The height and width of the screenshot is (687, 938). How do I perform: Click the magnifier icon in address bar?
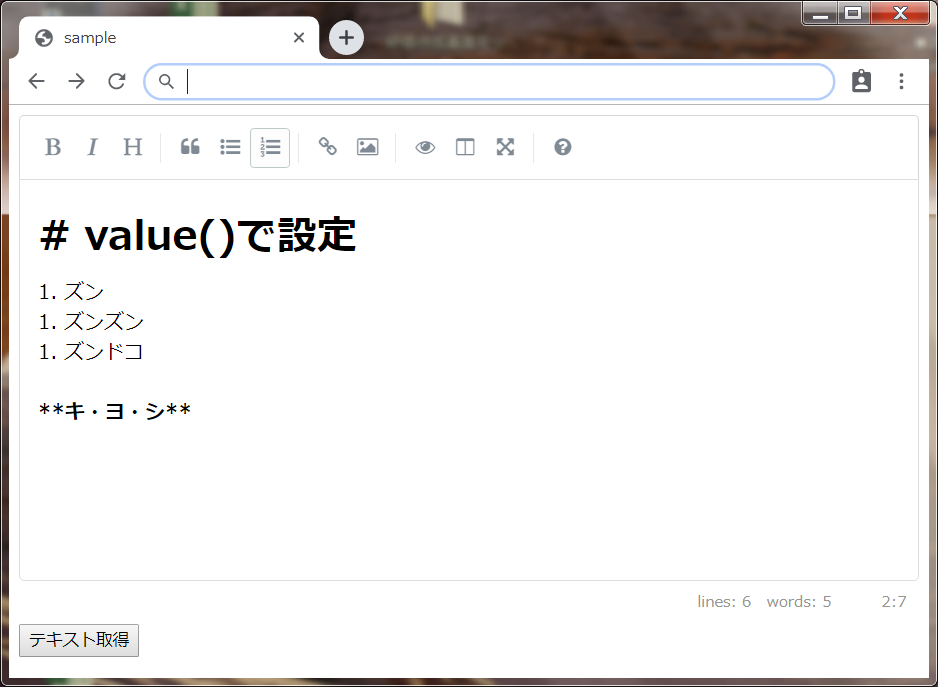[x=166, y=81]
